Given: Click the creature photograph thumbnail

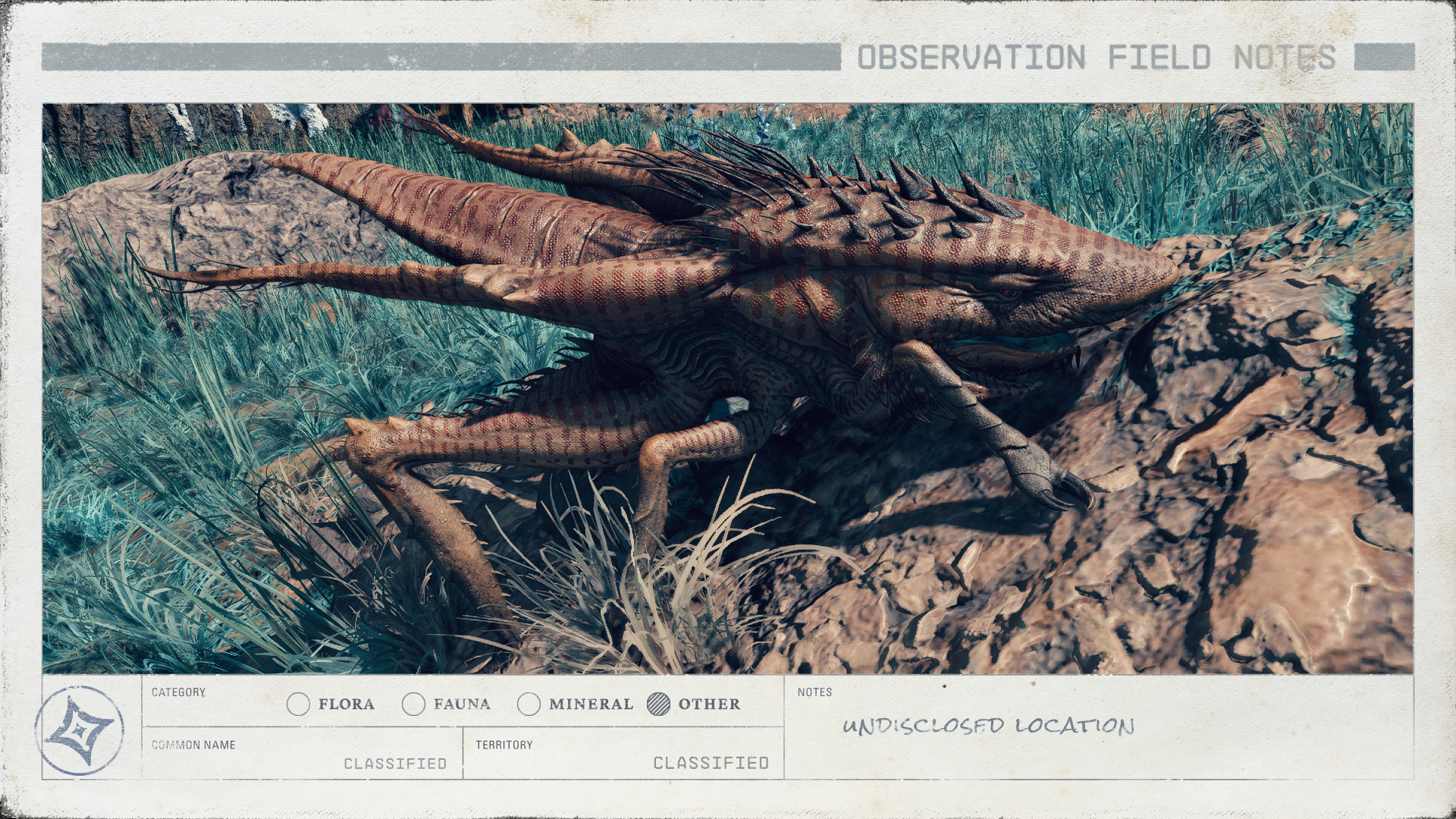Looking at the screenshot, I should [728, 388].
